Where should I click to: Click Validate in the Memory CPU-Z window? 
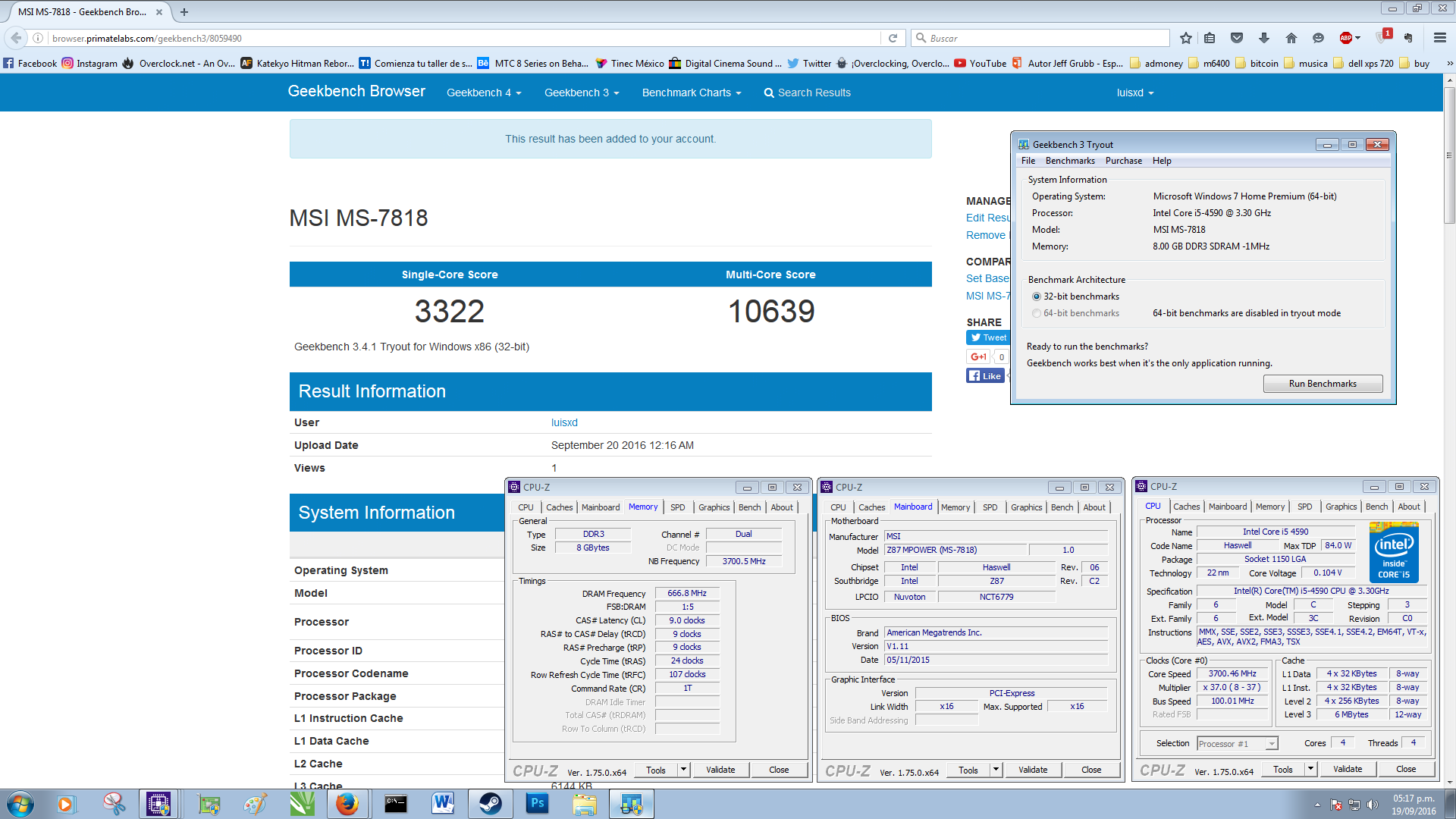coord(720,770)
